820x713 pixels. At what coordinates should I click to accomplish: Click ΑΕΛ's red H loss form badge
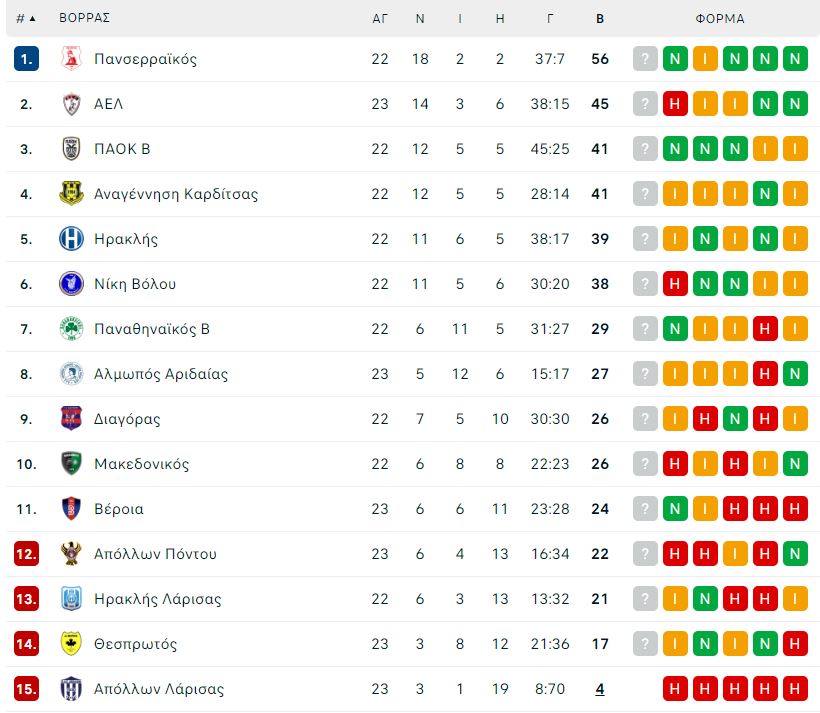[x=675, y=104]
